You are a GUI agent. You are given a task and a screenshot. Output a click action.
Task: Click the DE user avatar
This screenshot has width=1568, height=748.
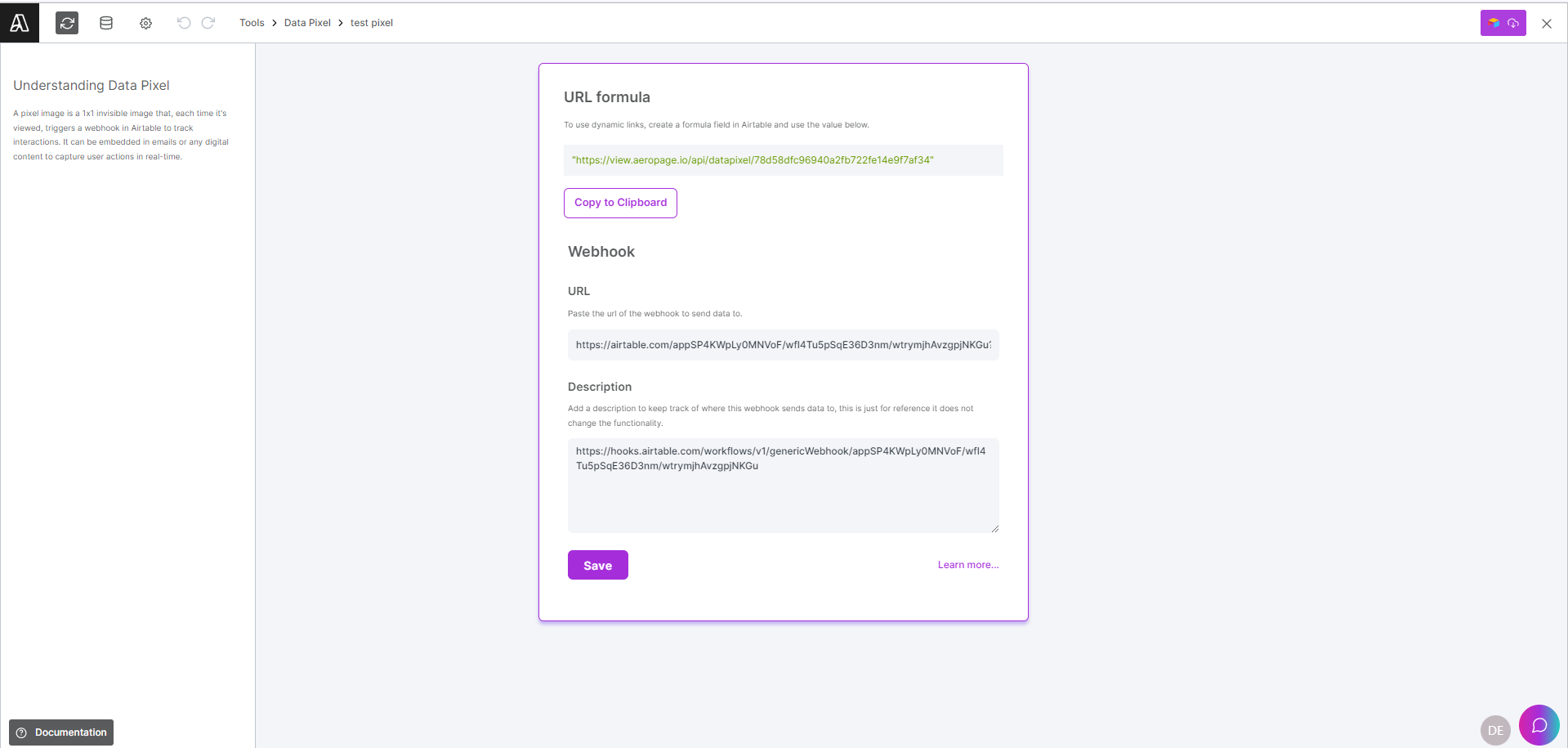pyautogui.click(x=1495, y=730)
